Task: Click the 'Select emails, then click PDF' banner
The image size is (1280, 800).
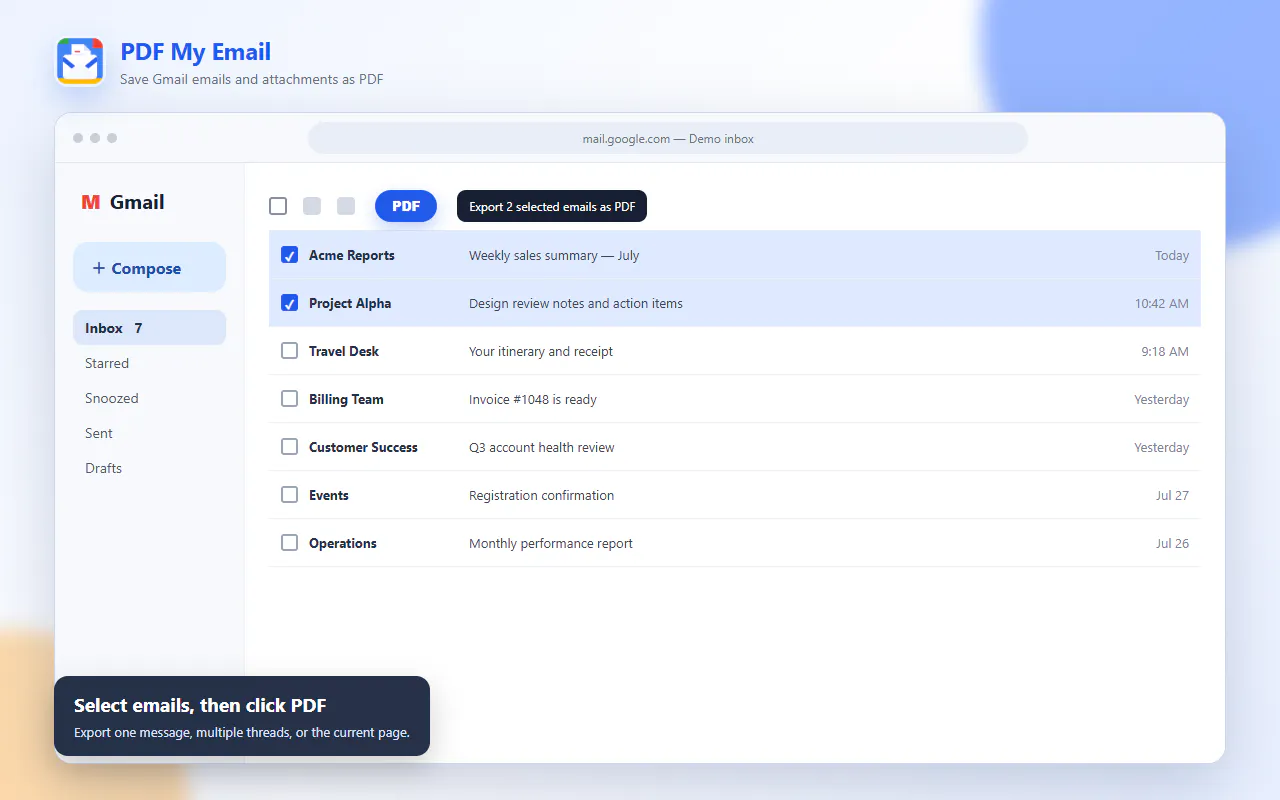Action: tap(242, 716)
